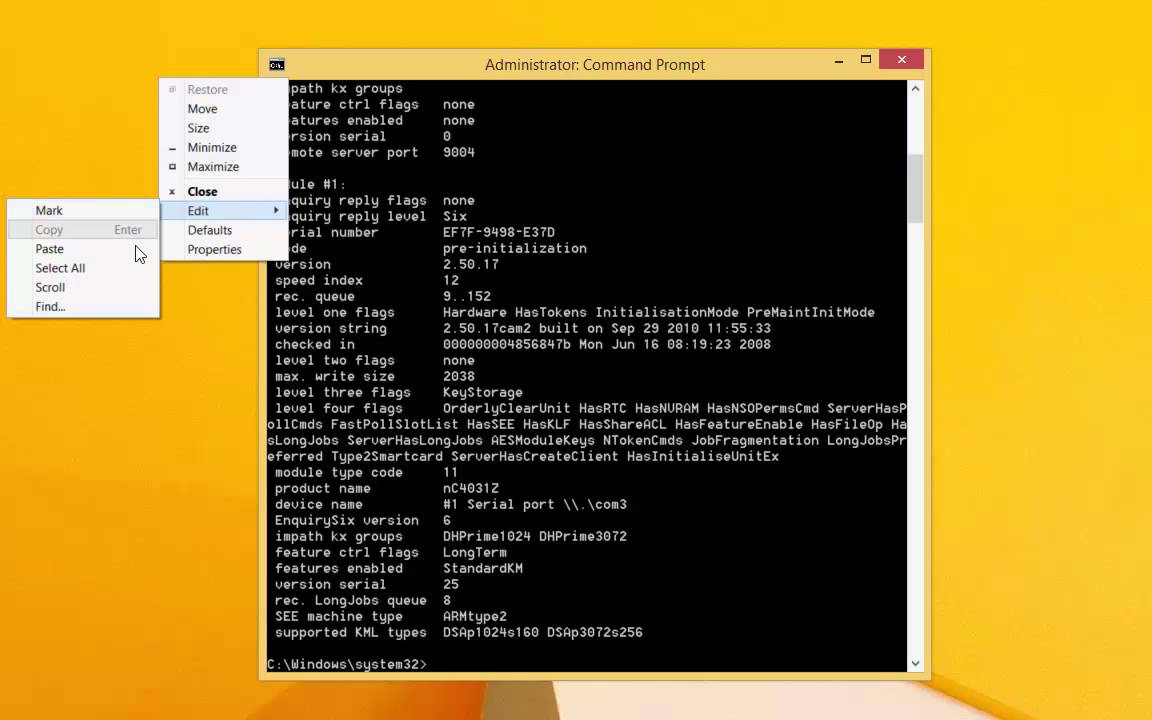Choose Minimize in the system menu
1152x720 pixels.
point(224,148)
